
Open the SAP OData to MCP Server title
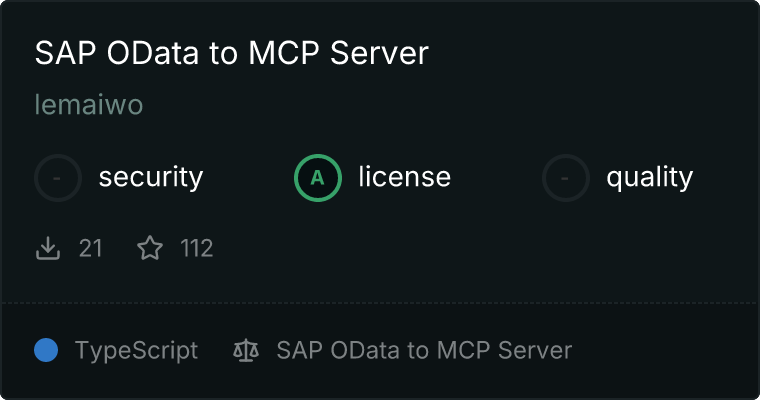tap(231, 53)
